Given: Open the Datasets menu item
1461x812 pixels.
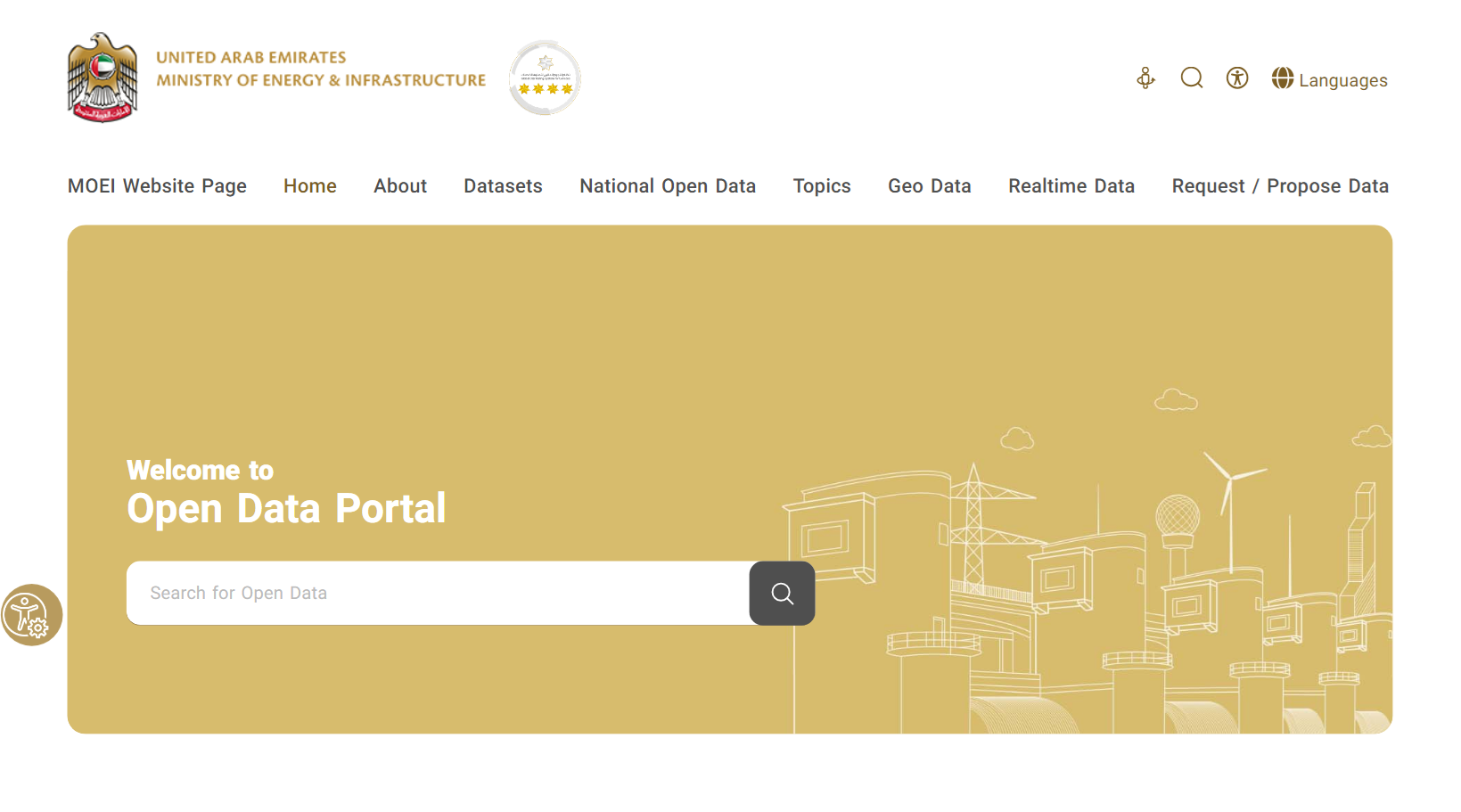Looking at the screenshot, I should click(x=503, y=186).
